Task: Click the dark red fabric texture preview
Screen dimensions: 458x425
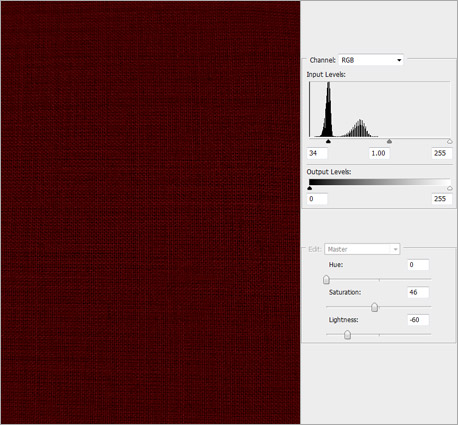Action: click(151, 212)
